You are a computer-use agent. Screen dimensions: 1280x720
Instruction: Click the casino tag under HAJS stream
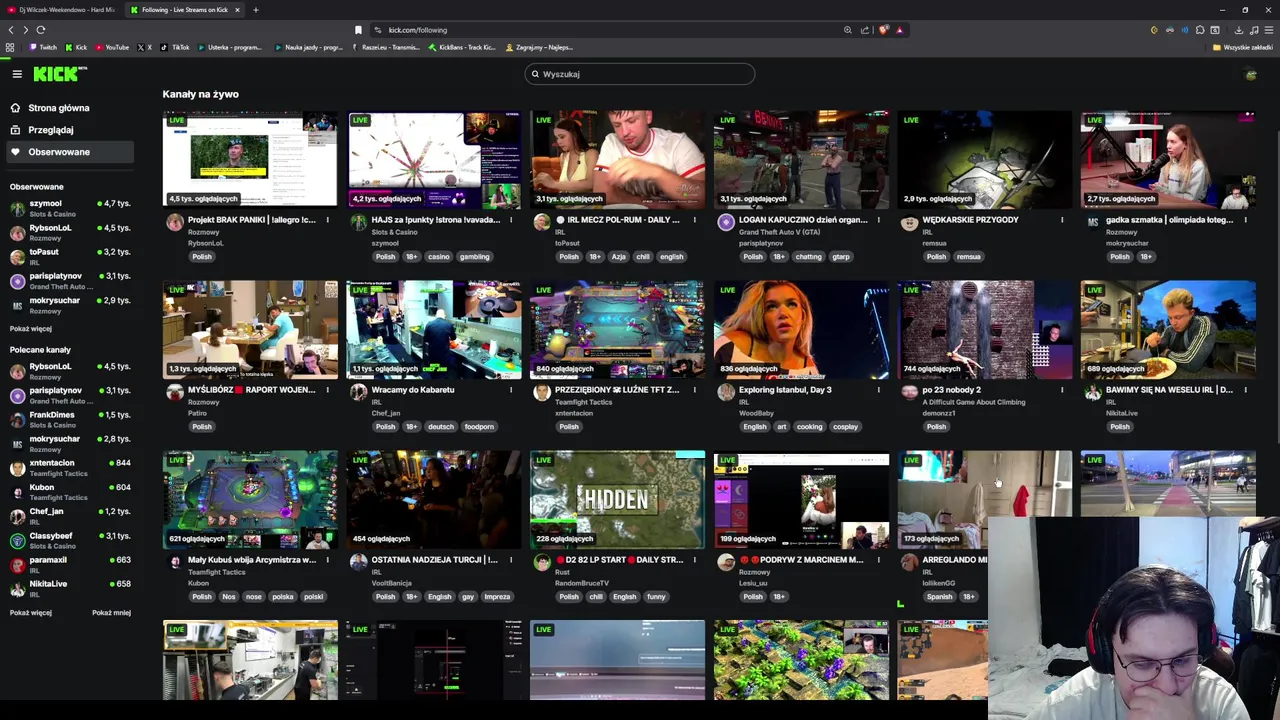pos(439,256)
